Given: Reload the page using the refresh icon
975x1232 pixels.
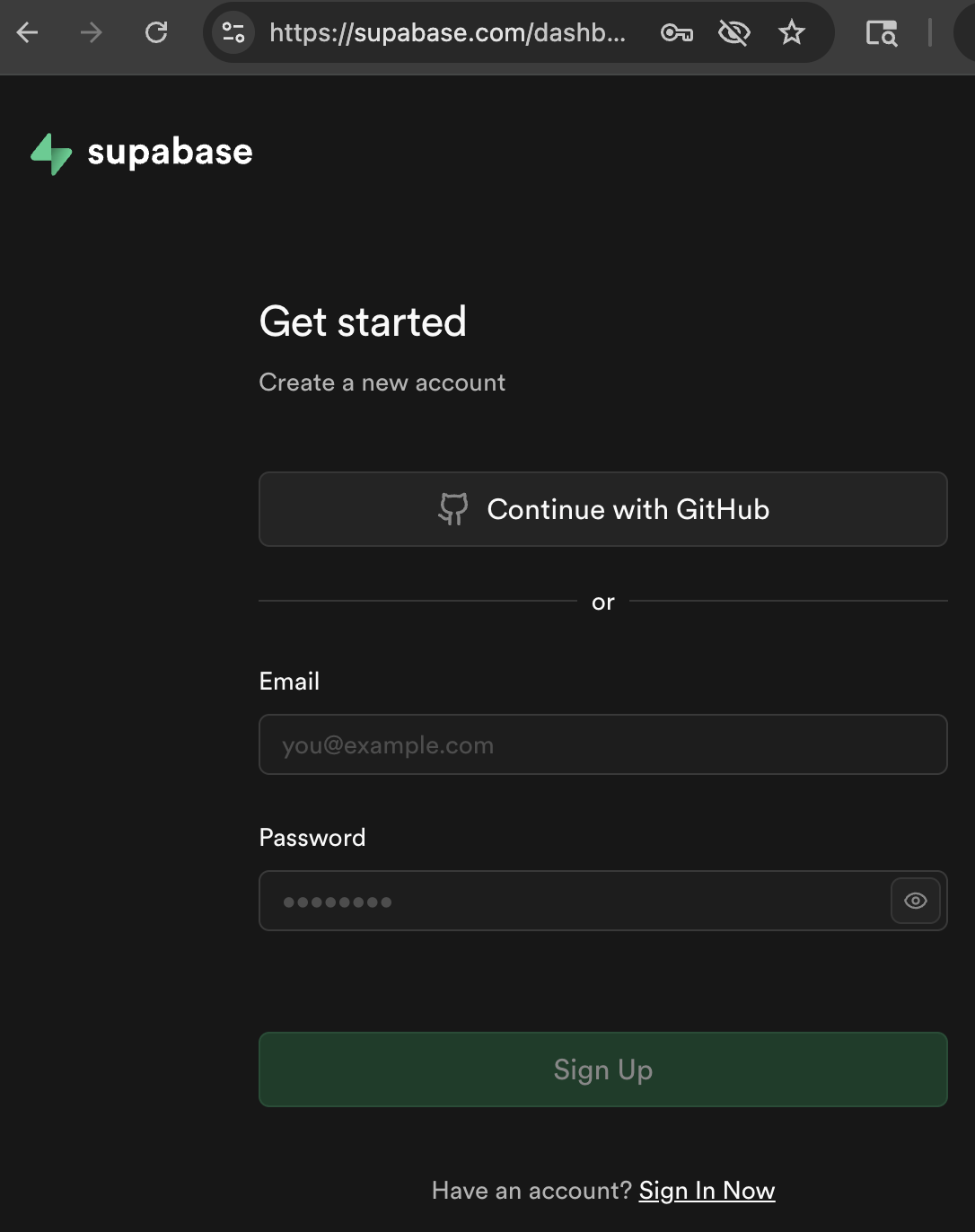Looking at the screenshot, I should click(156, 32).
